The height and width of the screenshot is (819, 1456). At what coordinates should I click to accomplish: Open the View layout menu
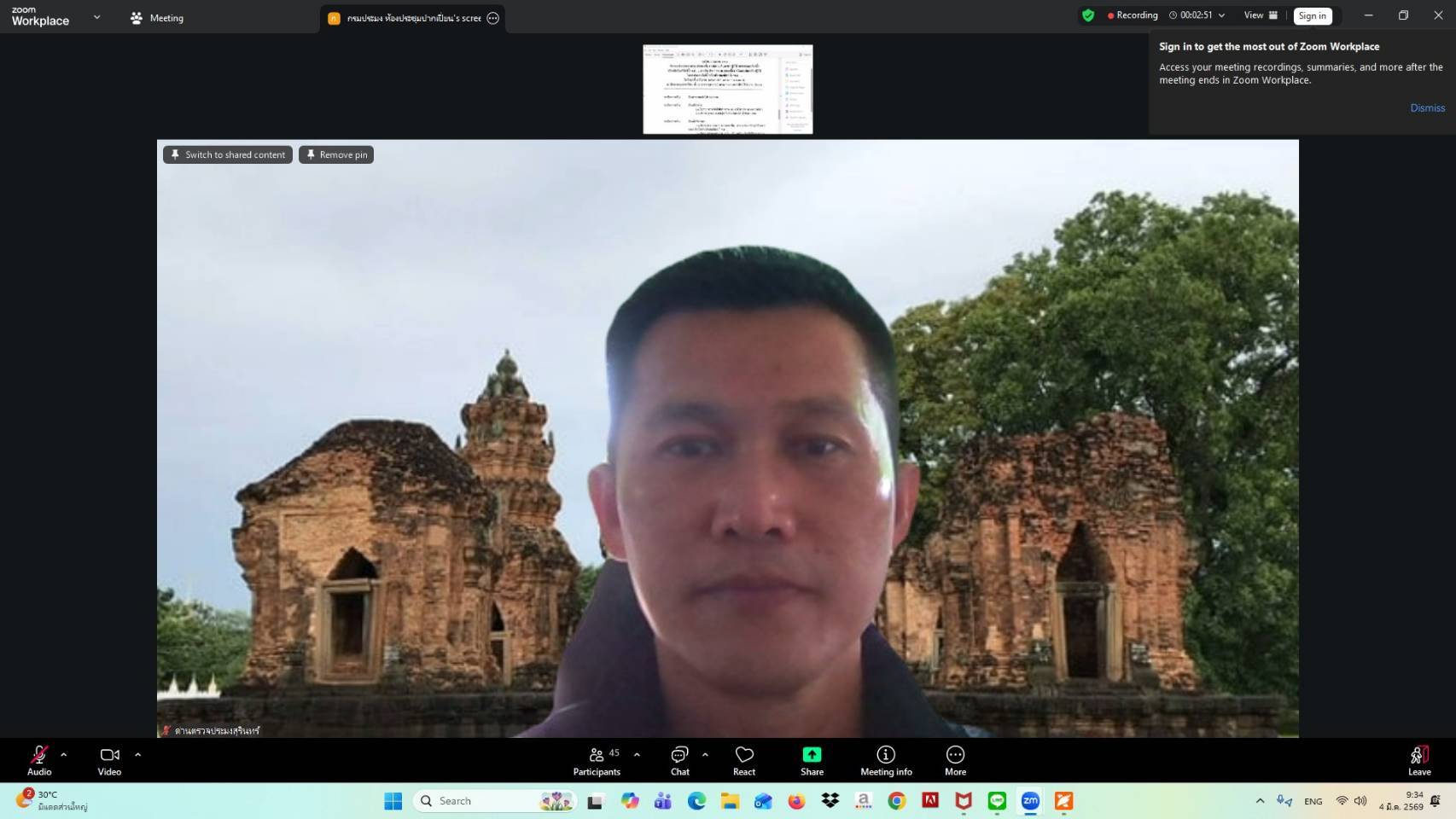[x=1261, y=15]
